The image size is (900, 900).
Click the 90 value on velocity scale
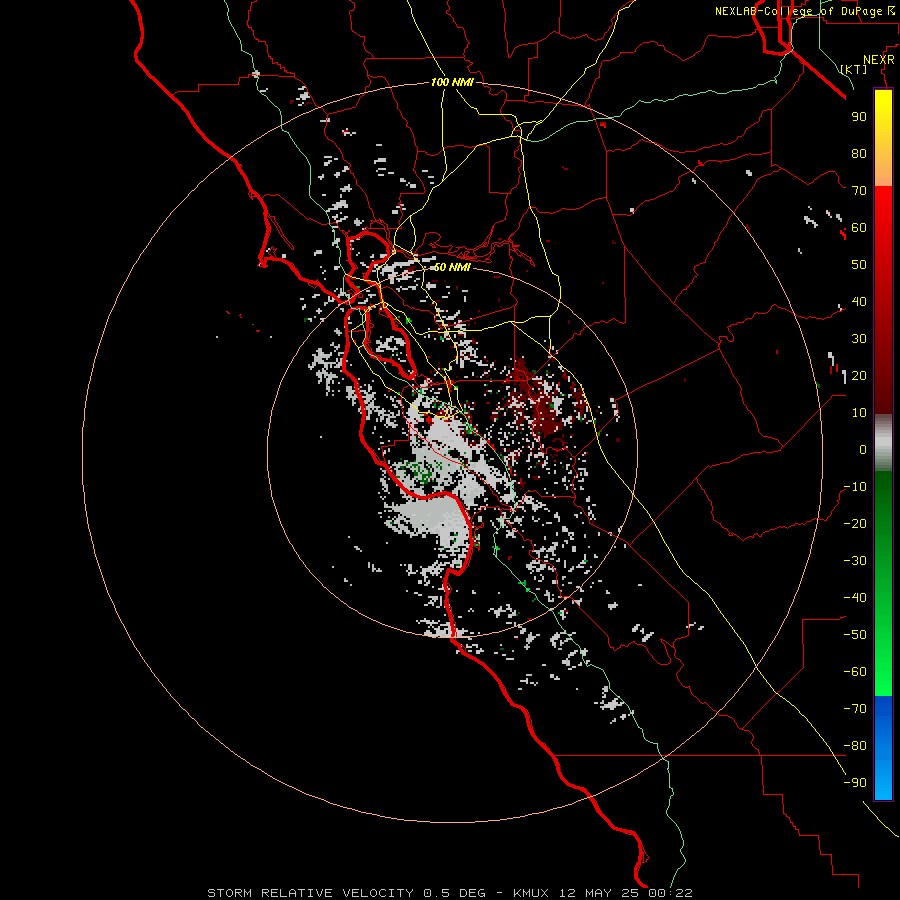[x=859, y=117]
